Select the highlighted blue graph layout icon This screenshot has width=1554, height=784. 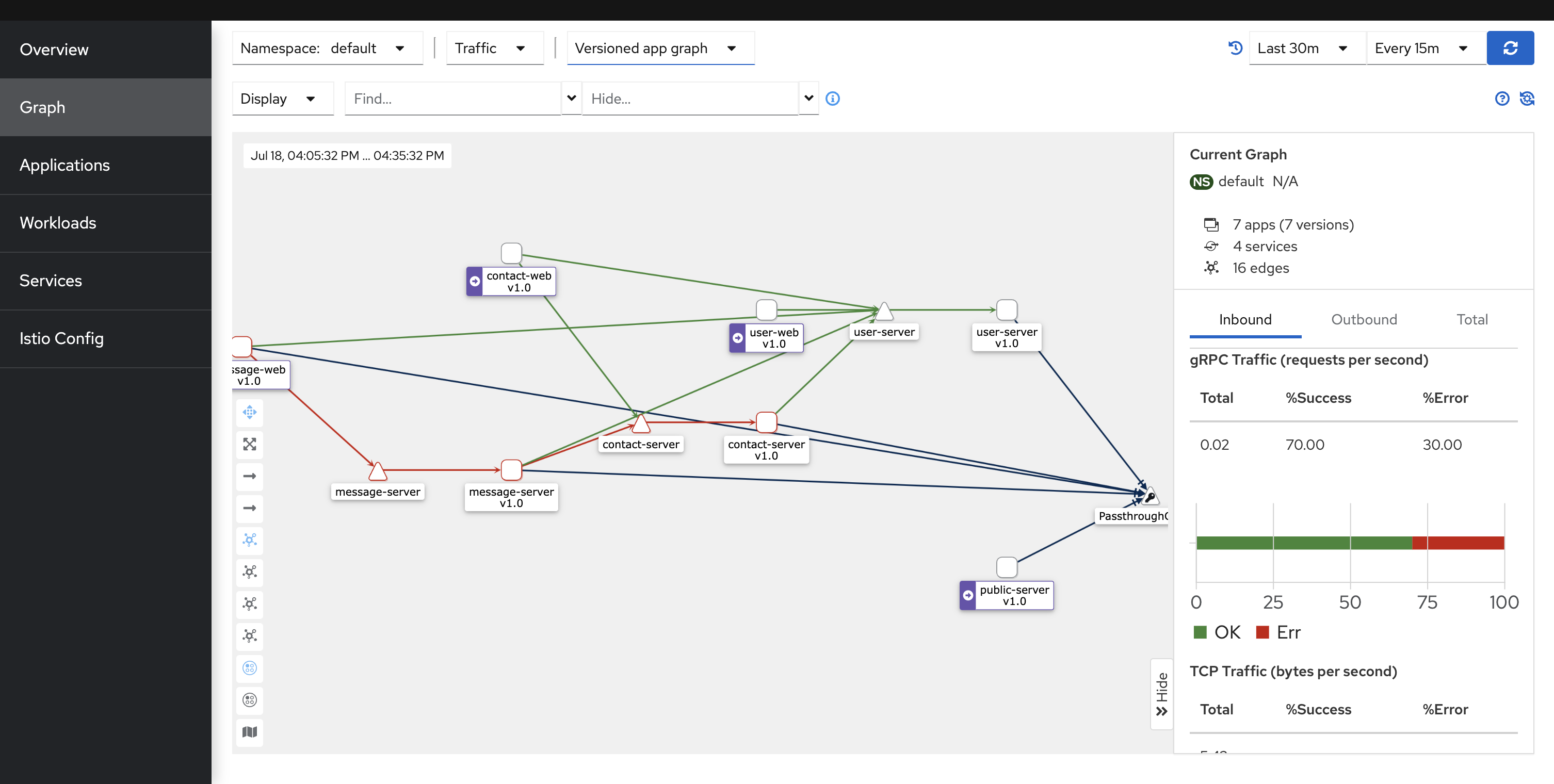[250, 540]
